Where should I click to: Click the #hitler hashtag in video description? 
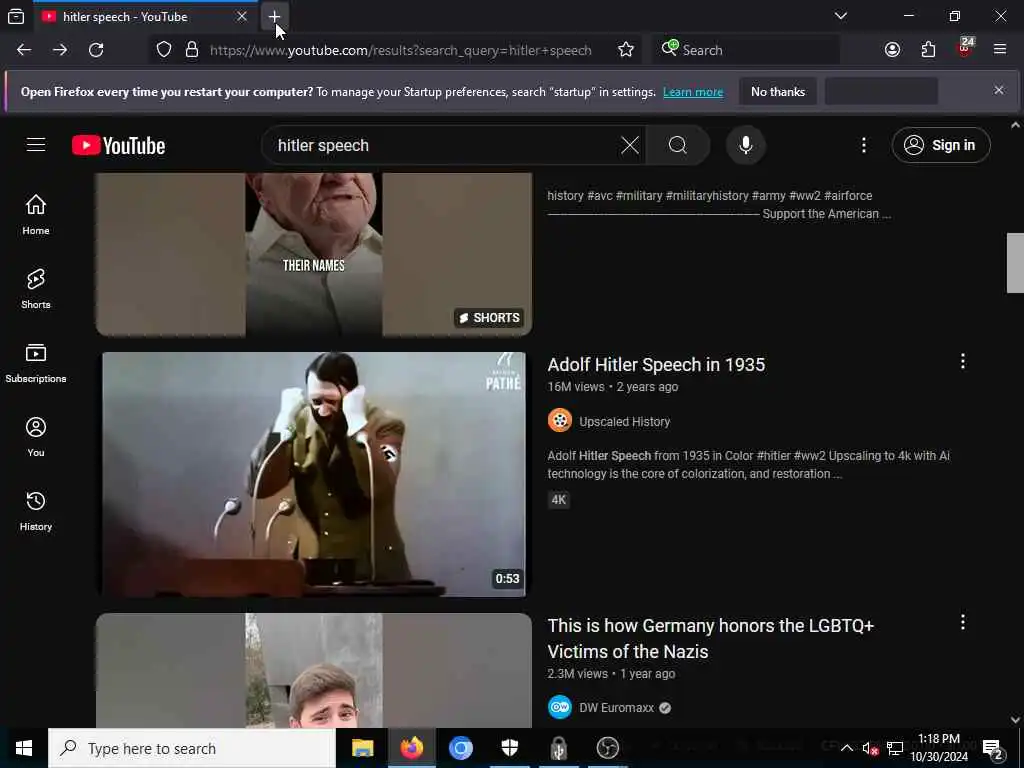click(773, 456)
